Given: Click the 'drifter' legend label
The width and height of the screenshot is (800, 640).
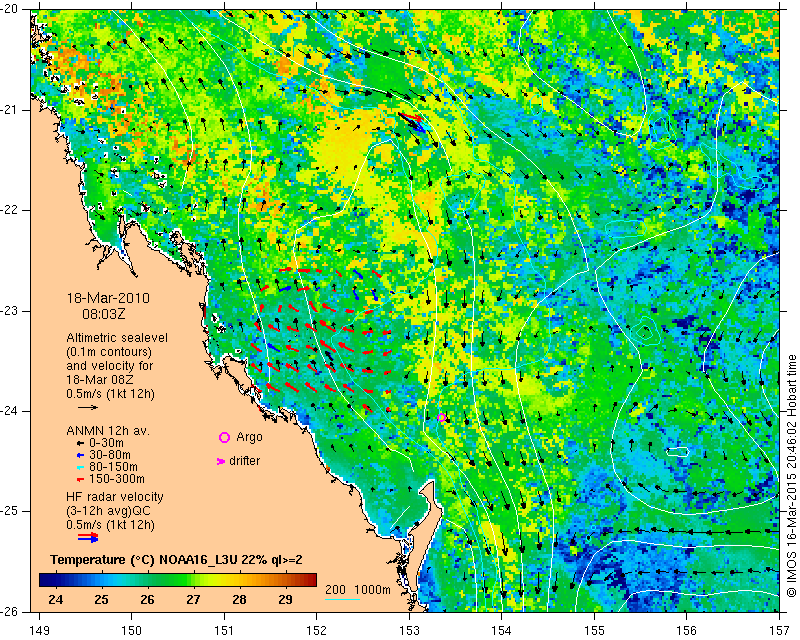Looking at the screenshot, I should [244, 461].
